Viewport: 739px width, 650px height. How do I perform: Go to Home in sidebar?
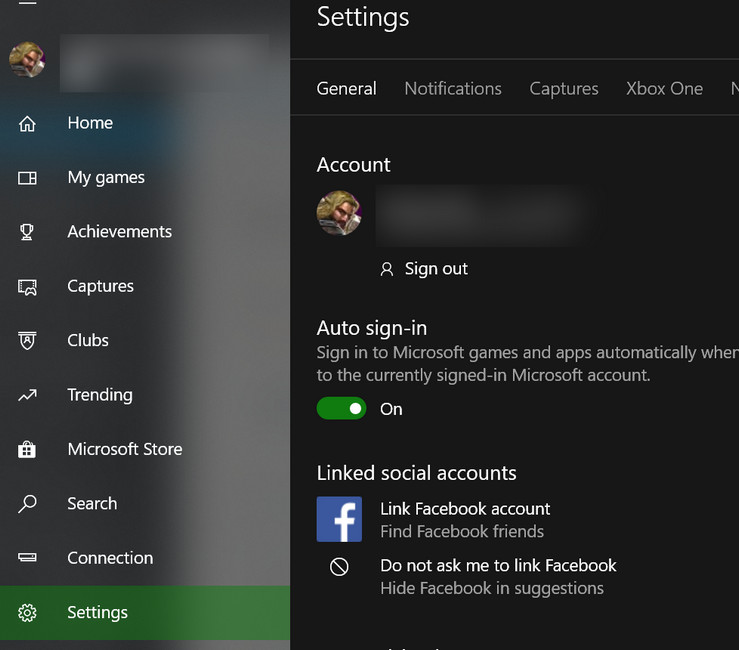coord(145,123)
